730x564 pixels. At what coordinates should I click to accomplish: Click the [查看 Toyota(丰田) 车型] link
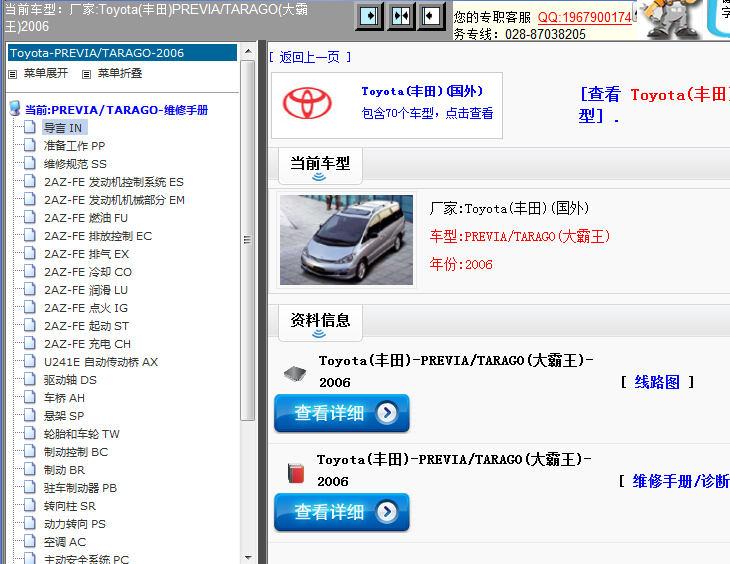click(x=654, y=105)
